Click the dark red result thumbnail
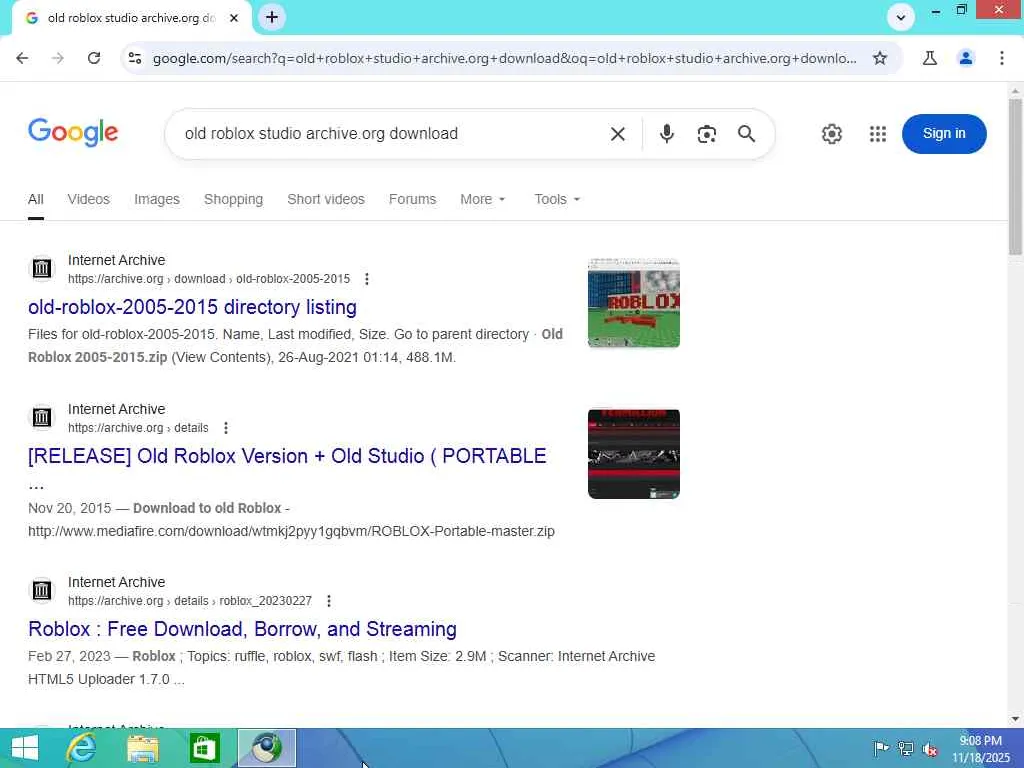Image resolution: width=1024 pixels, height=768 pixels. (x=633, y=454)
